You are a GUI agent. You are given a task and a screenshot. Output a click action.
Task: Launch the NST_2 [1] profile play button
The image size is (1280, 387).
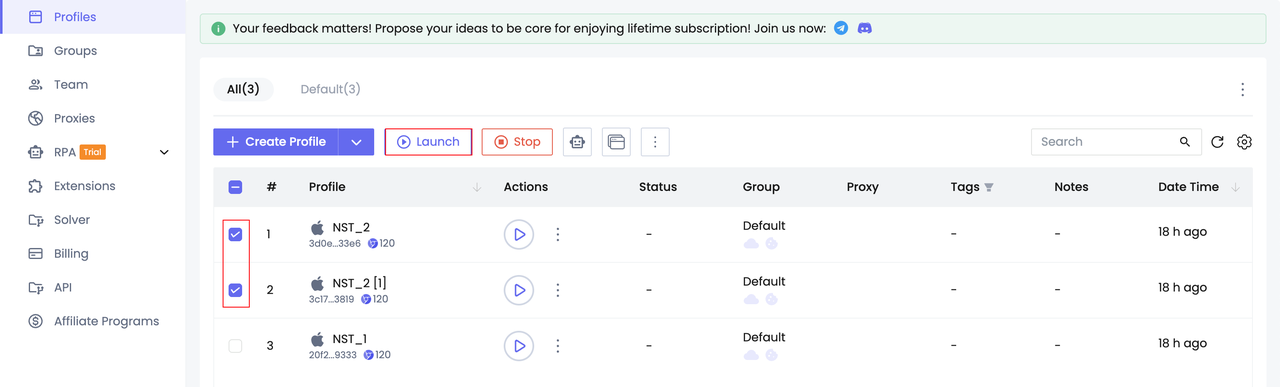click(518, 290)
